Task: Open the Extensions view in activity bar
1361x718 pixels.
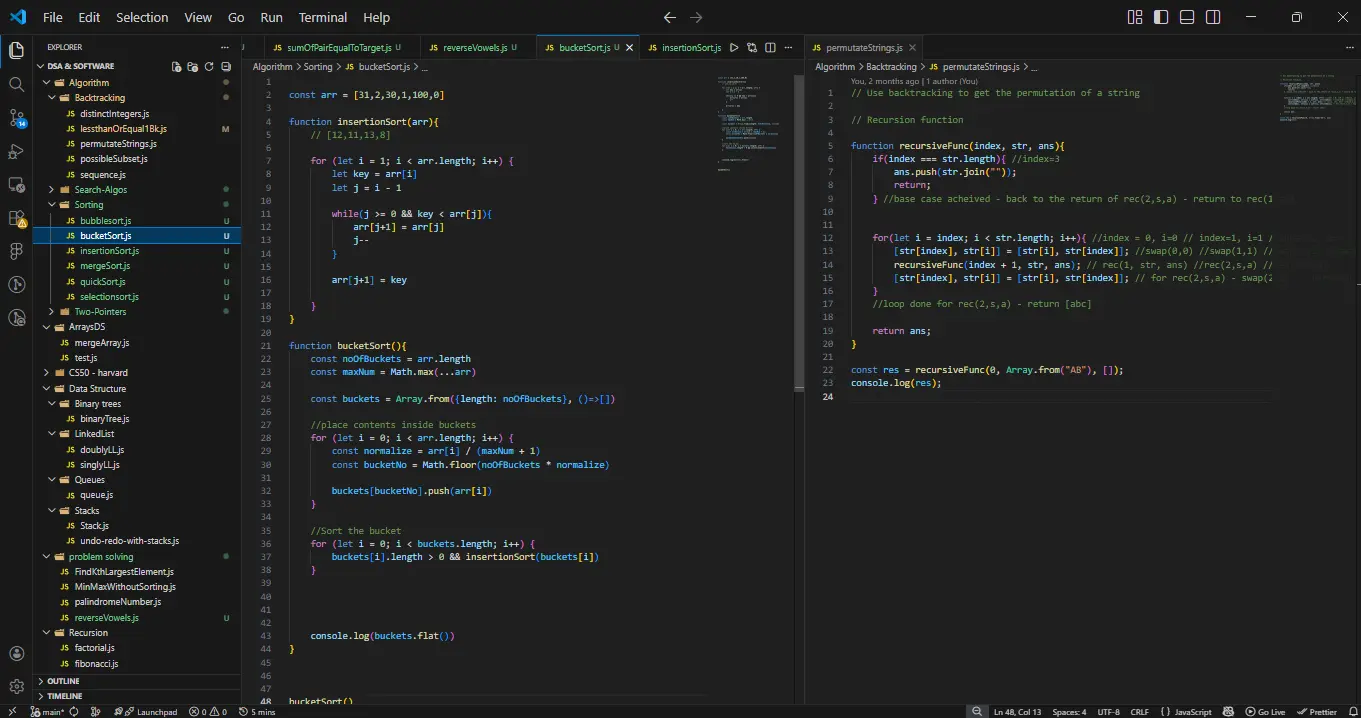Action: tap(16, 218)
